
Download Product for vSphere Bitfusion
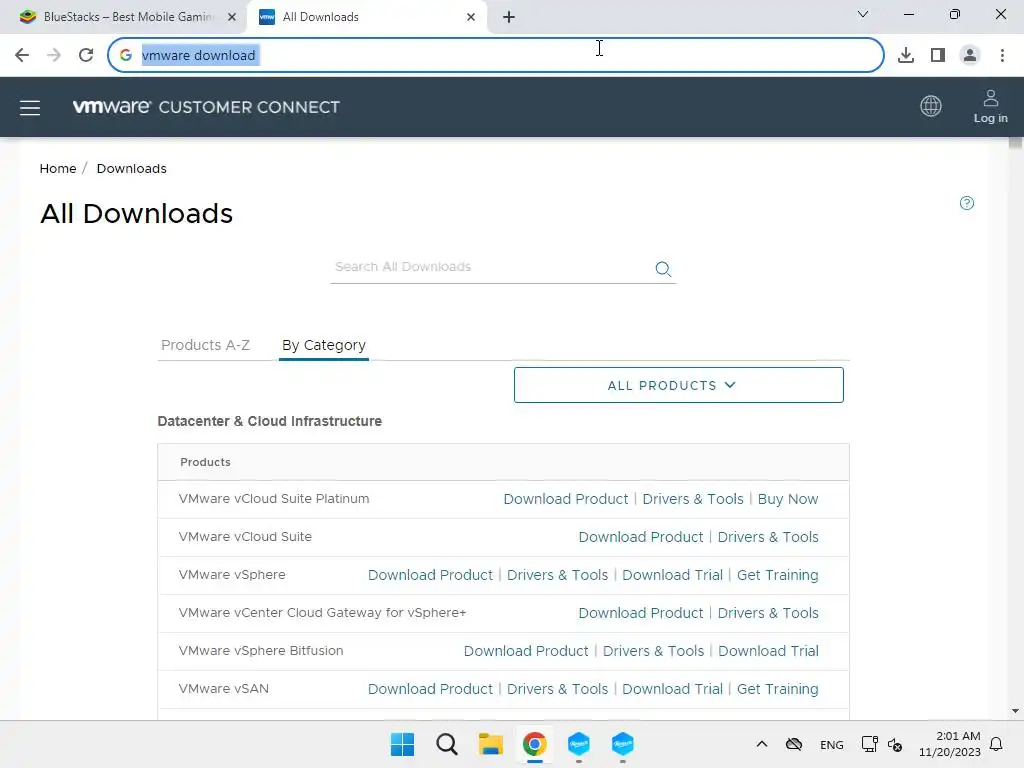click(x=526, y=650)
